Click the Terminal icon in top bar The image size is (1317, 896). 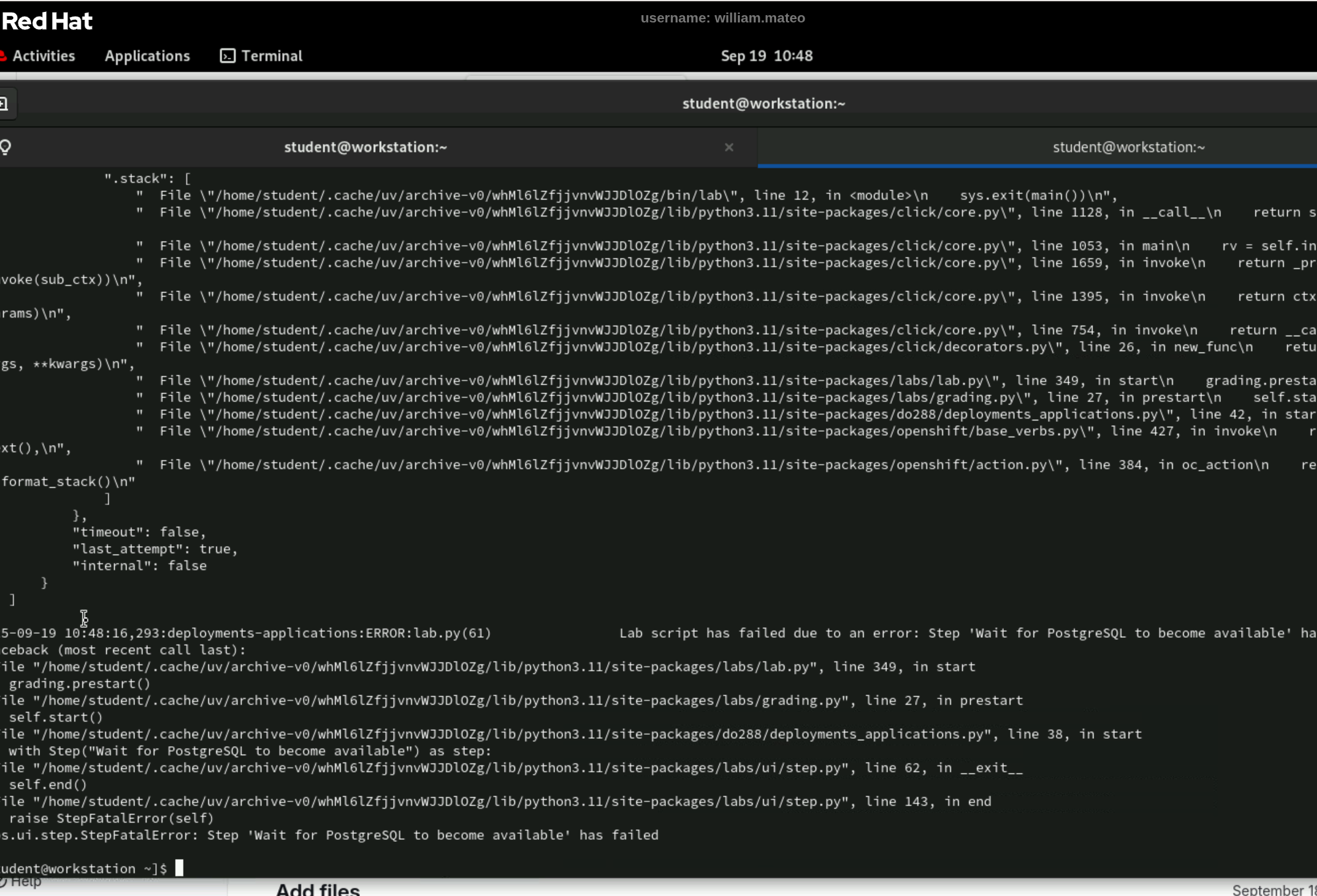point(227,56)
